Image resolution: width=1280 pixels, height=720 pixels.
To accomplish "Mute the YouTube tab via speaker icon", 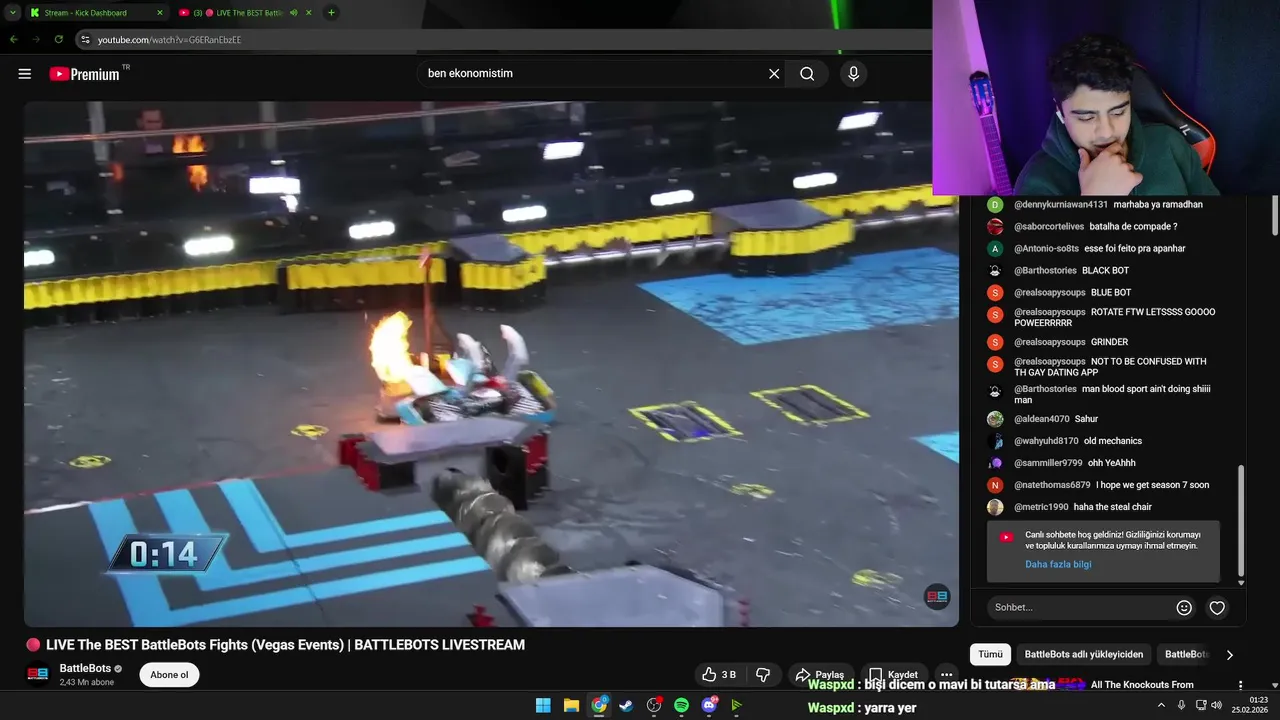I will [293, 13].
